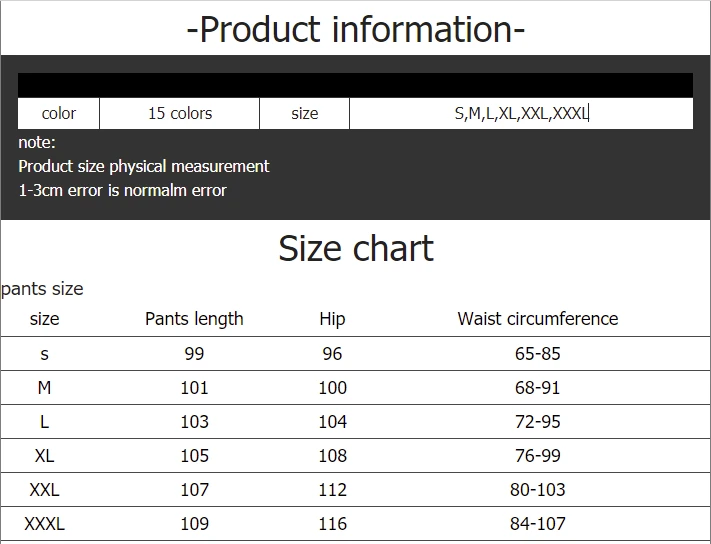Click the XL row label in chart
Viewport: 711px width, 544px height.
point(44,456)
